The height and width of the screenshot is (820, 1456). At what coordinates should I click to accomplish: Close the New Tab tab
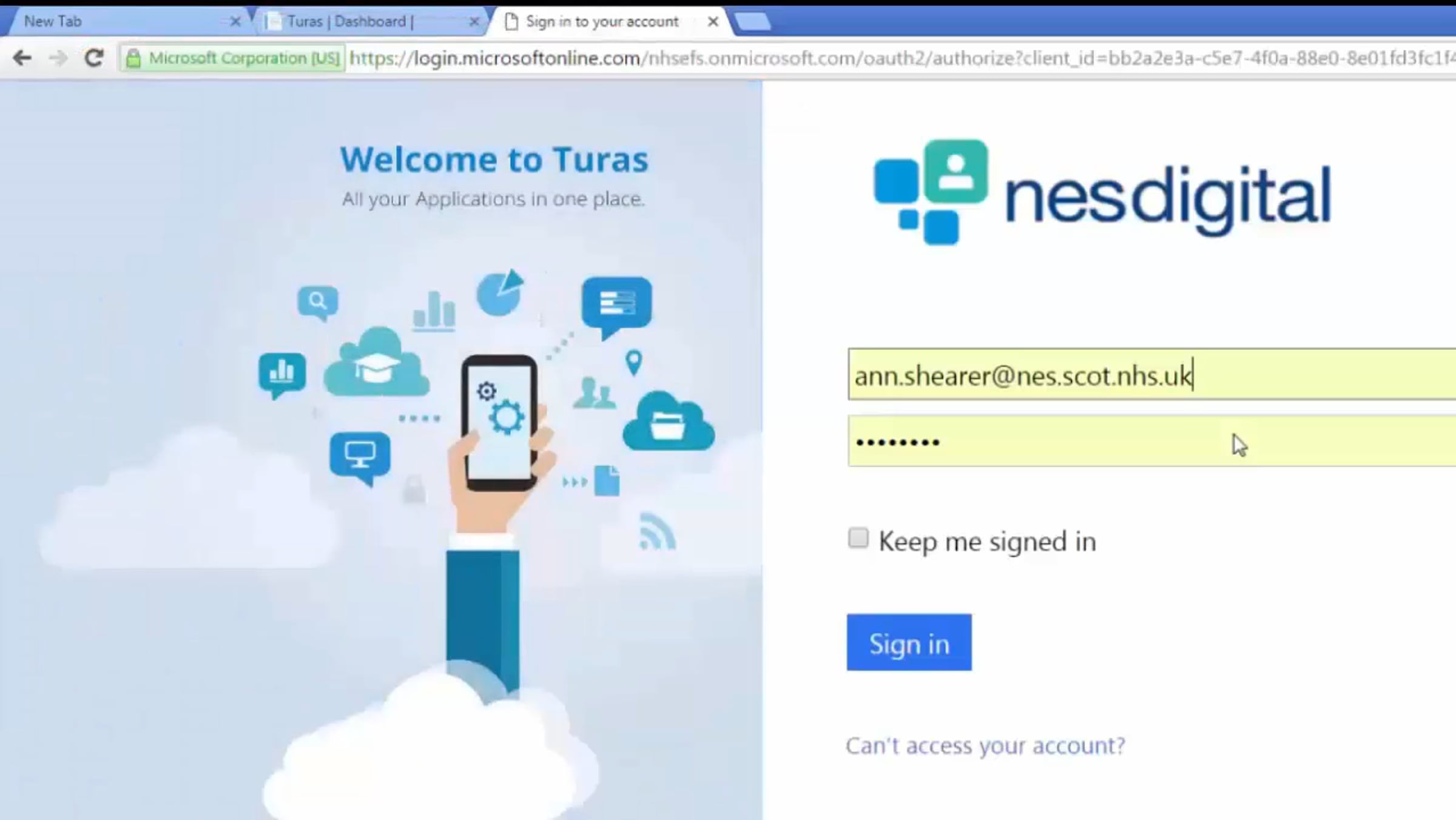235,22
